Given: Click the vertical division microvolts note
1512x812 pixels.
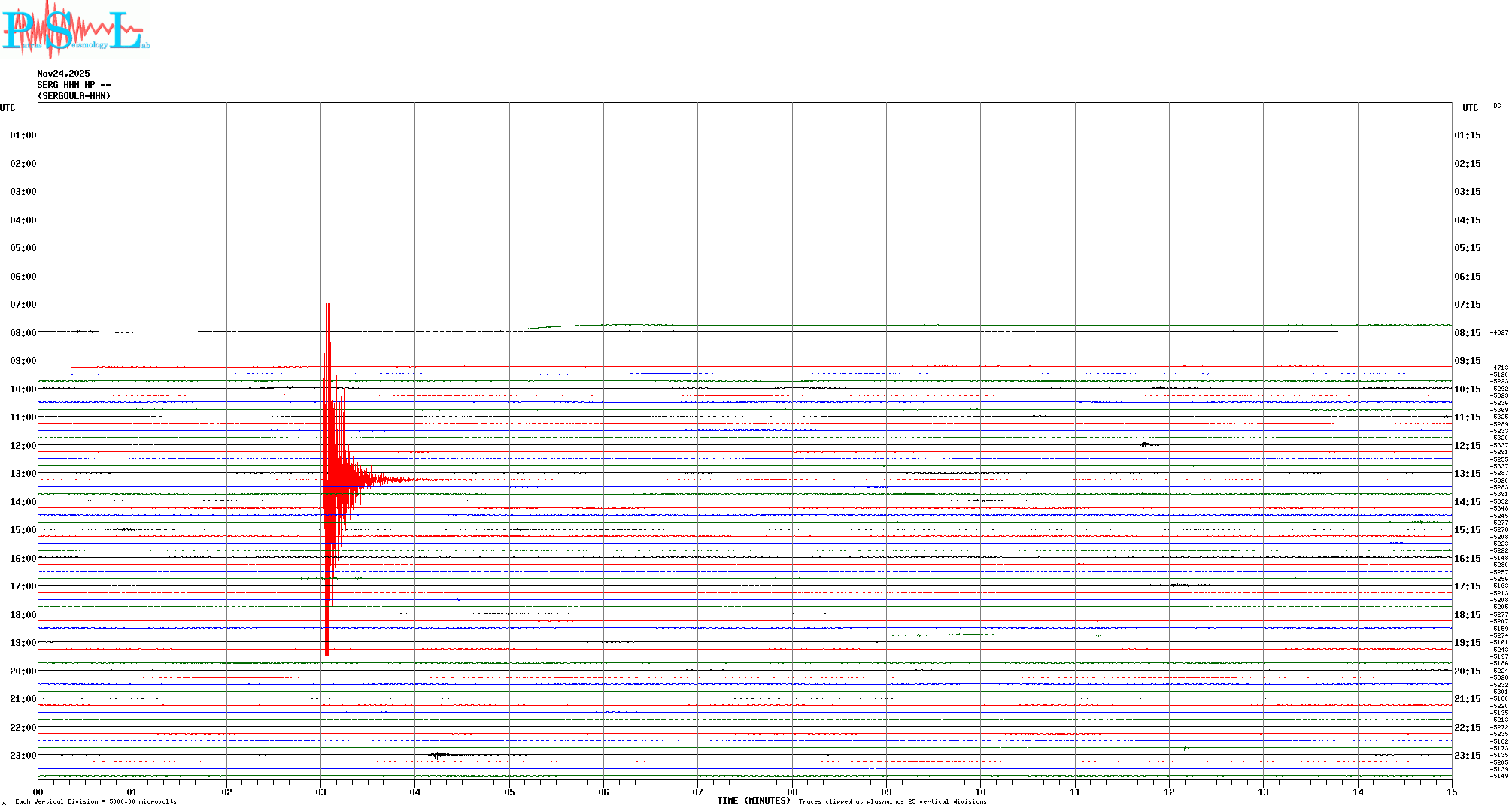Looking at the screenshot, I should [x=96, y=802].
